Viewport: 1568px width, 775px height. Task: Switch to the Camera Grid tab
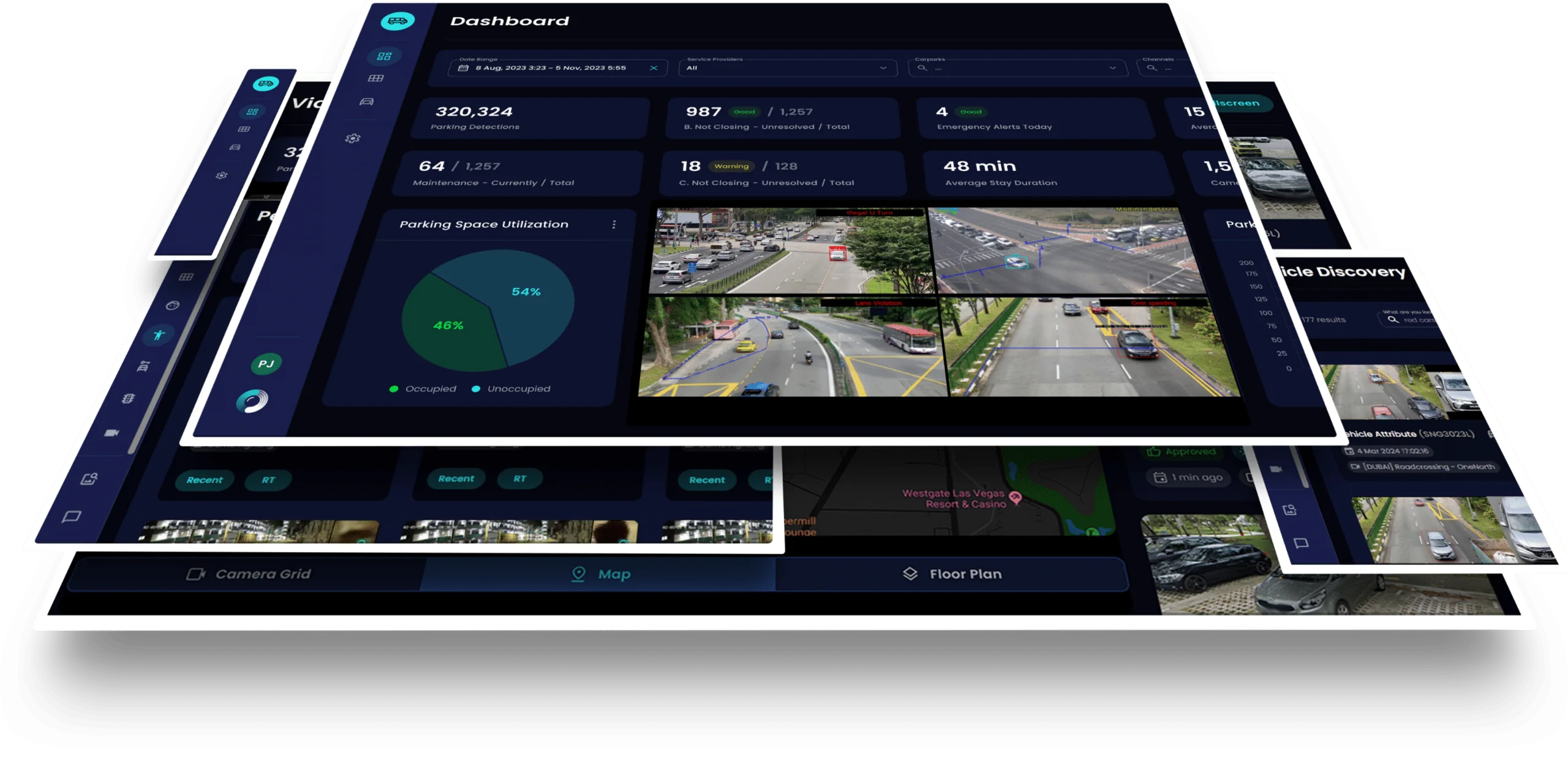pyautogui.click(x=247, y=574)
